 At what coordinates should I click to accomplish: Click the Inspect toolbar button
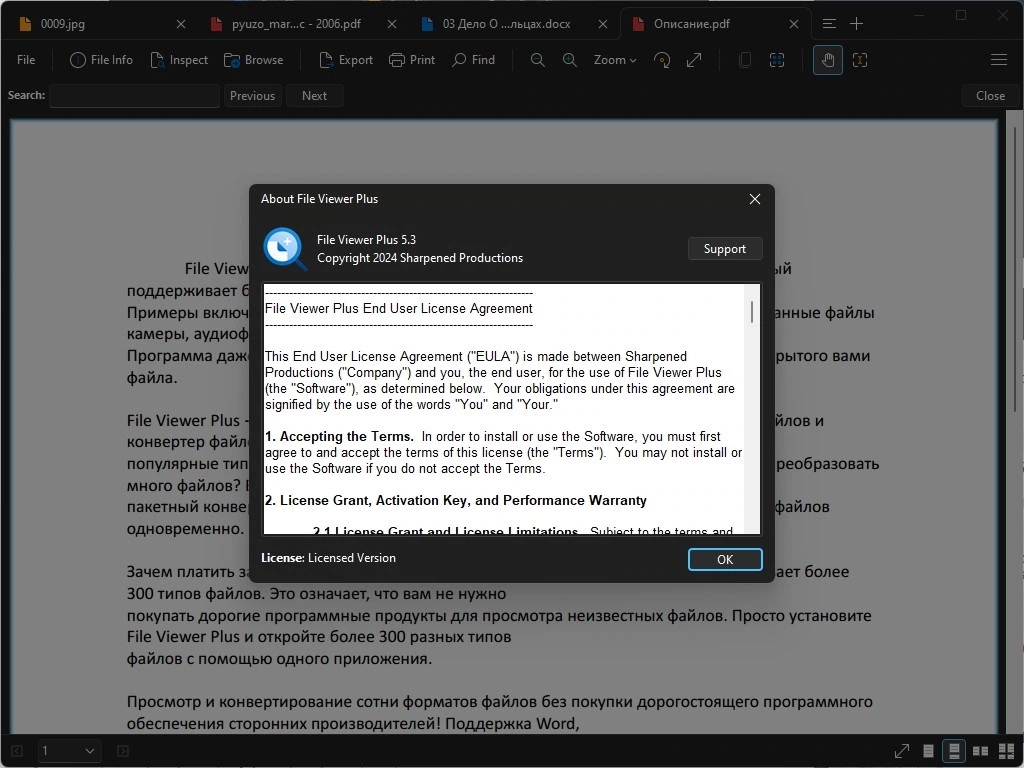(179, 60)
